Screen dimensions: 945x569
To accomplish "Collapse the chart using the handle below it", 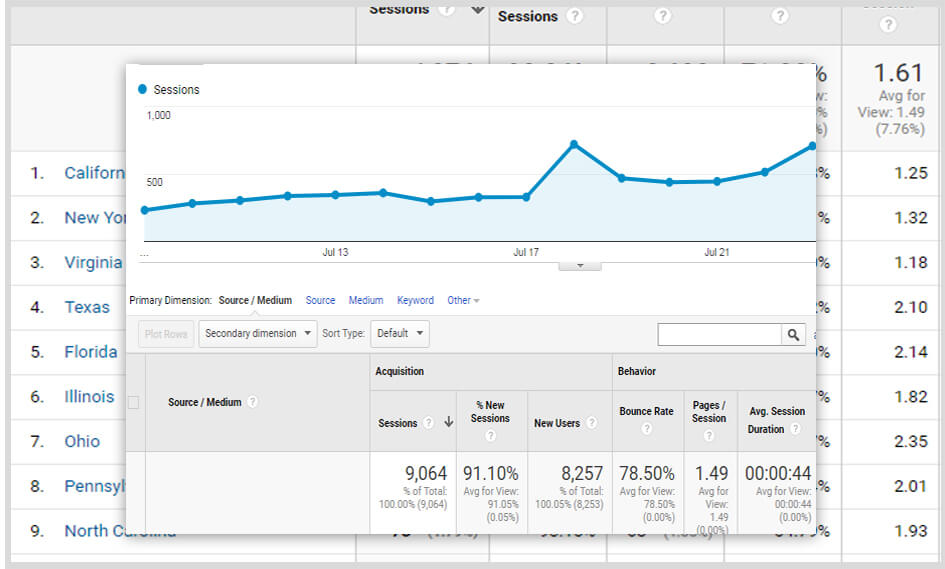I will [x=579, y=266].
